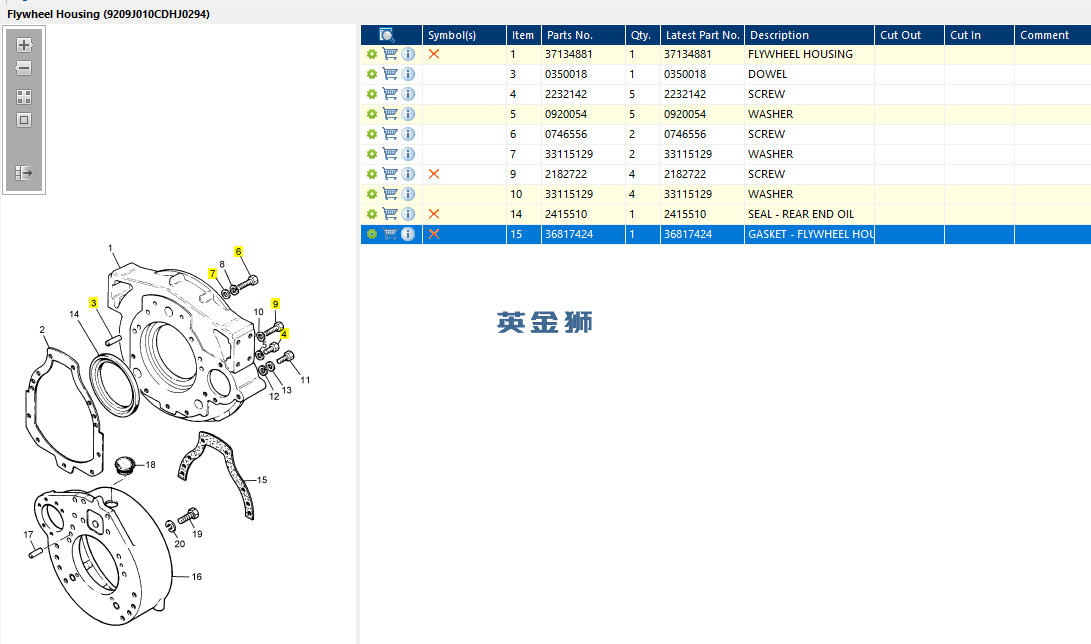The image size is (1091, 644).
Task: Click the zoom in diagram button
Action: (24, 45)
